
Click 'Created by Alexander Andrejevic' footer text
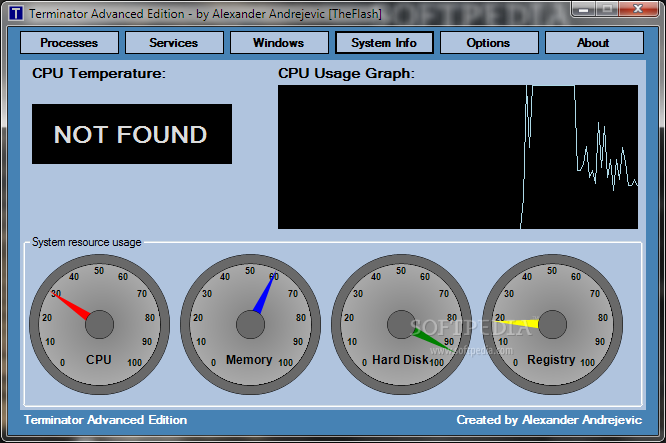coord(549,420)
